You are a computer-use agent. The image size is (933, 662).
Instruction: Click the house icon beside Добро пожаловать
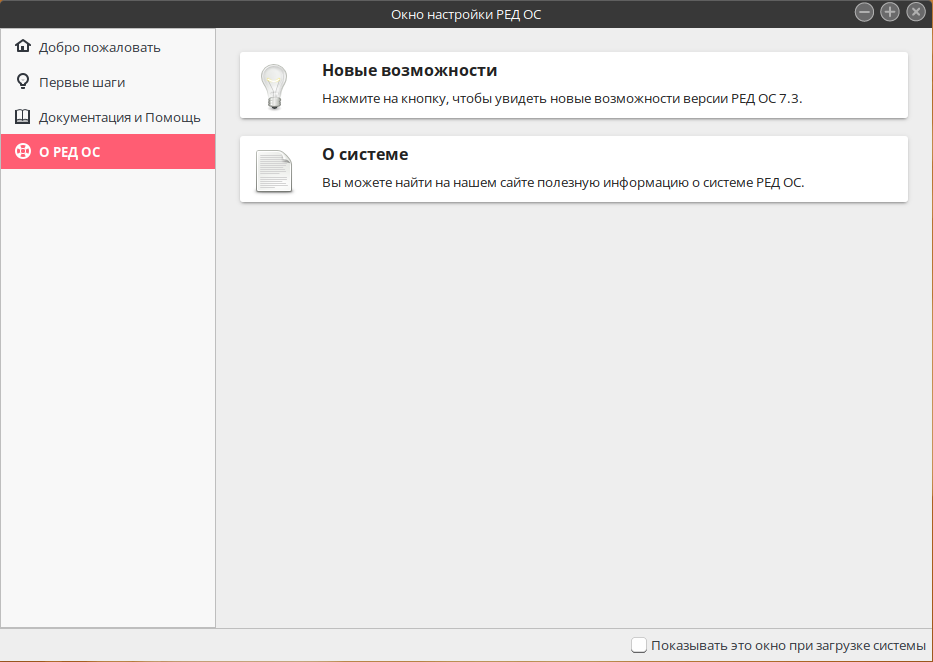pyautogui.click(x=23, y=46)
